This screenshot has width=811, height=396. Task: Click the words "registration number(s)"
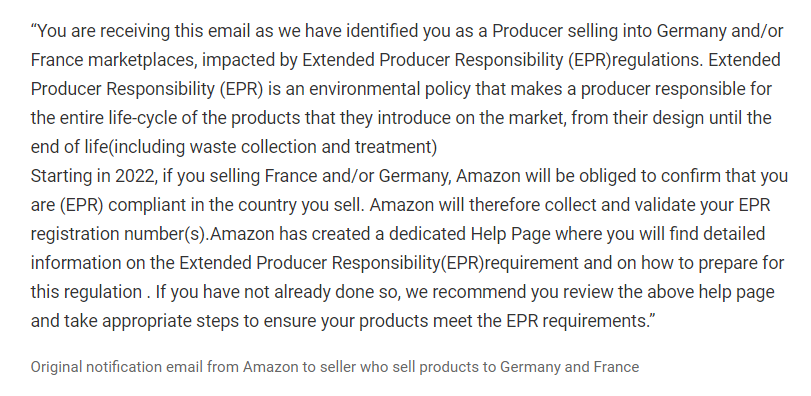point(119,234)
